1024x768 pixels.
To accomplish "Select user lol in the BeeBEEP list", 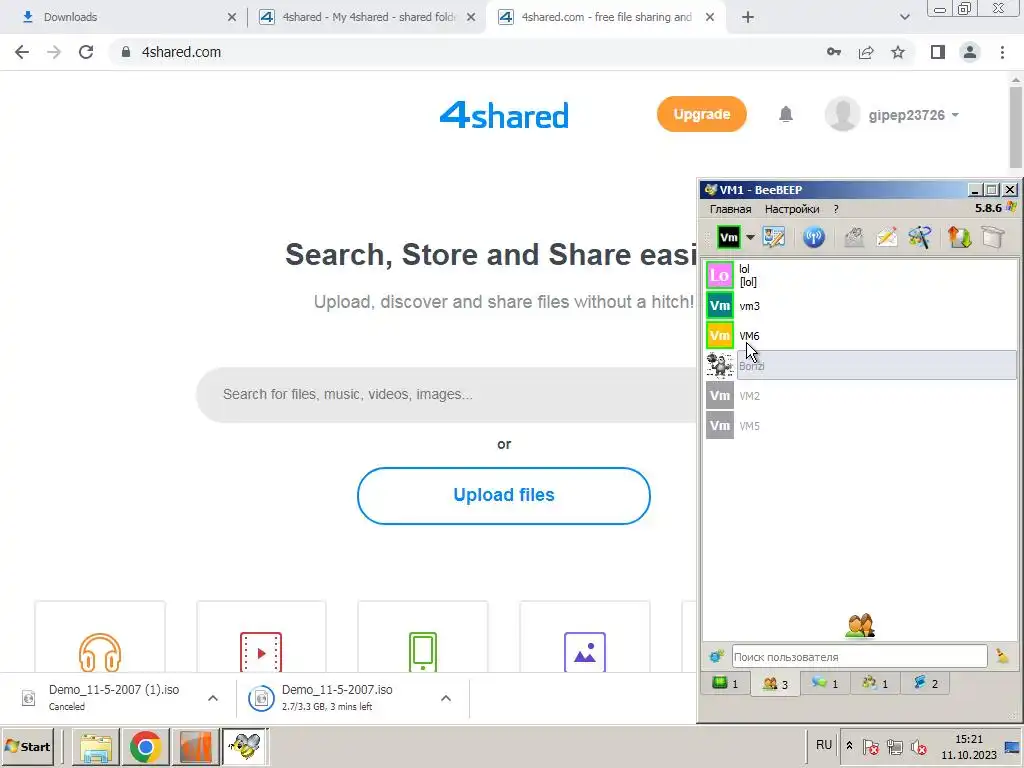I will click(x=861, y=275).
